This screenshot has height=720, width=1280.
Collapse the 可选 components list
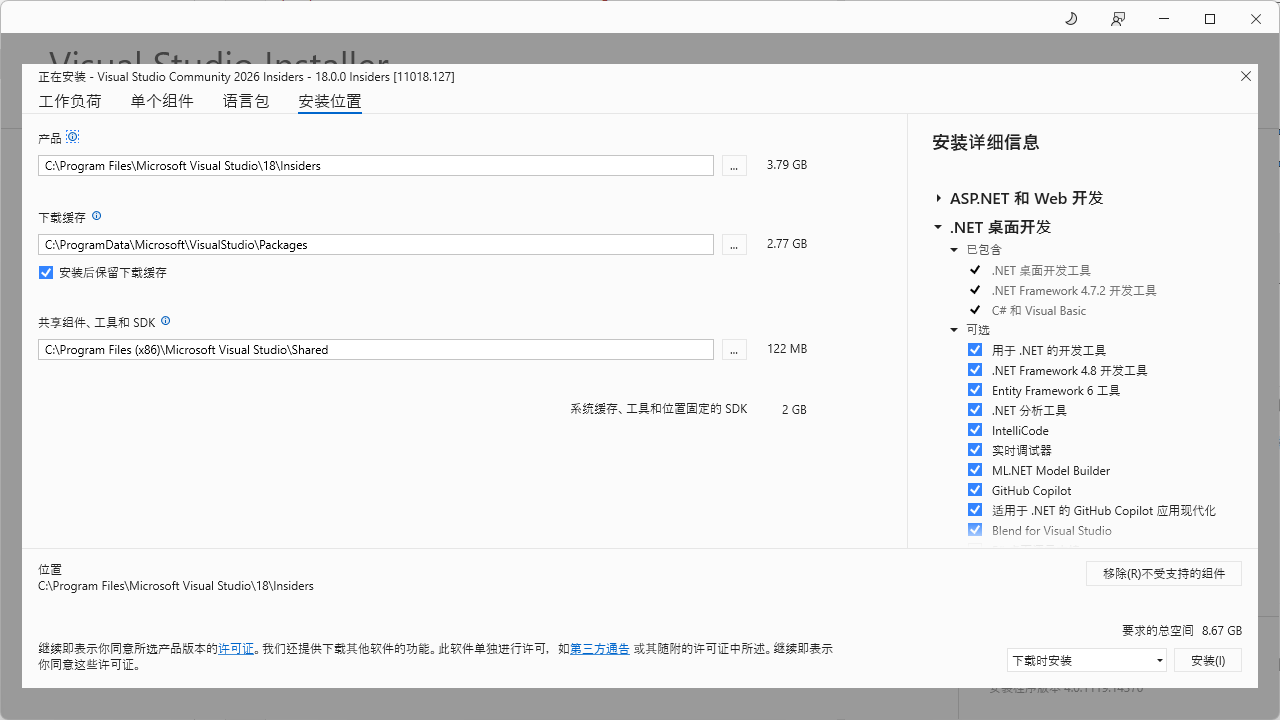coord(954,330)
